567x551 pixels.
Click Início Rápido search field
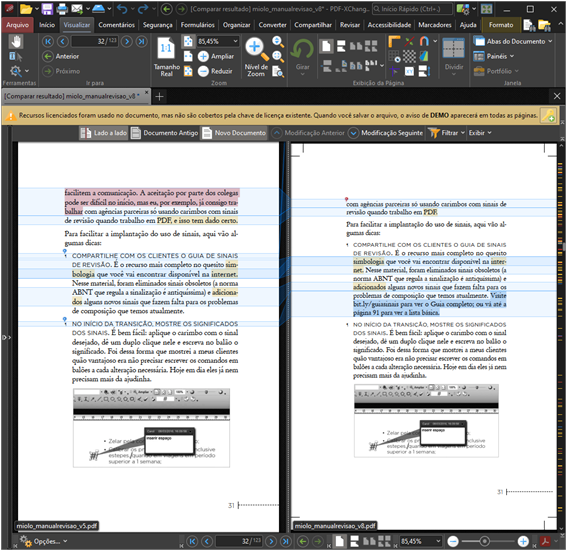point(412,9)
